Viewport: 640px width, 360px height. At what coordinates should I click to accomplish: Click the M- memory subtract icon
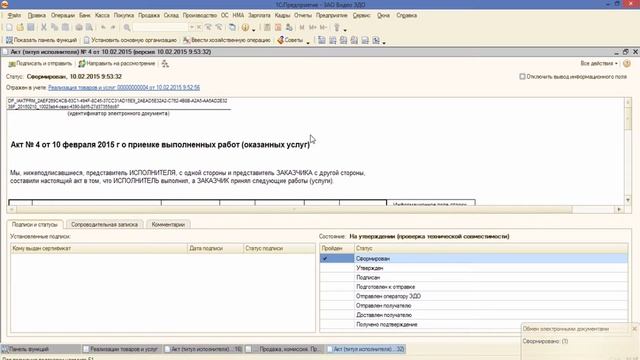tap(323, 27)
